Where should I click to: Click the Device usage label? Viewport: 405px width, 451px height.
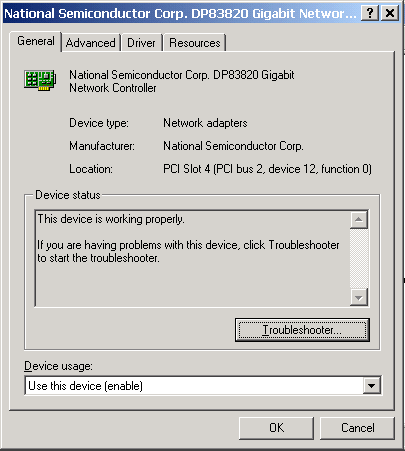pyautogui.click(x=58, y=366)
